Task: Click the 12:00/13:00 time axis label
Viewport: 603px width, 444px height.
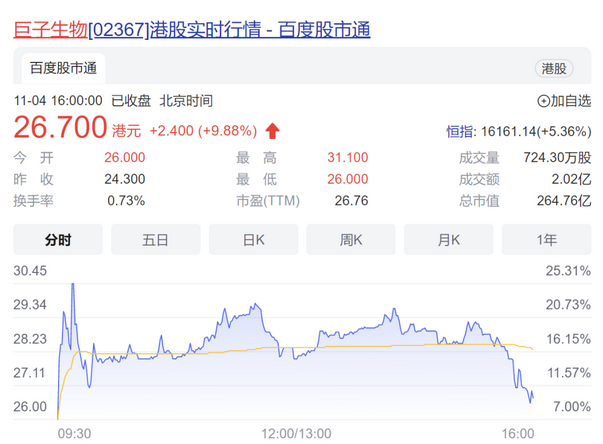Action: pyautogui.click(x=296, y=434)
